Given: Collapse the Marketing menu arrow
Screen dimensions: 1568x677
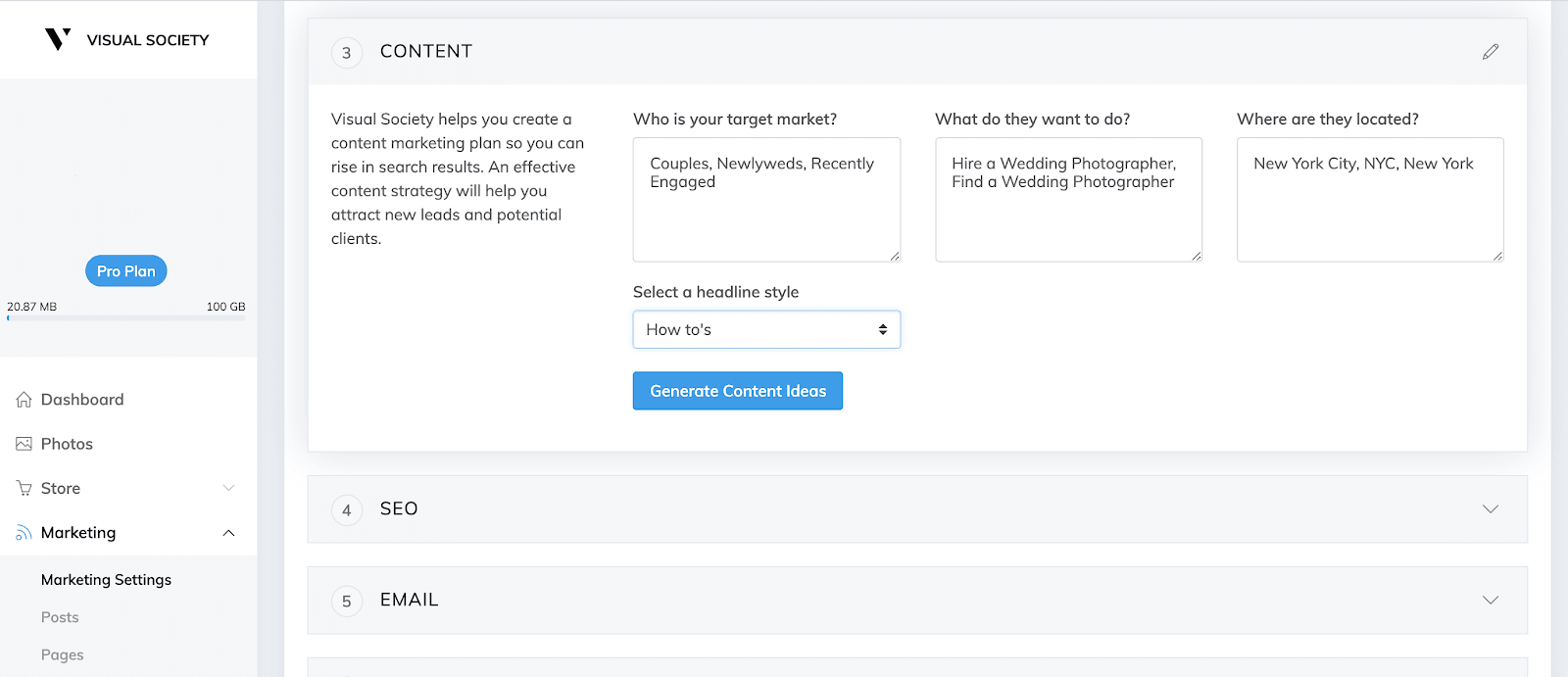Looking at the screenshot, I should [228, 533].
